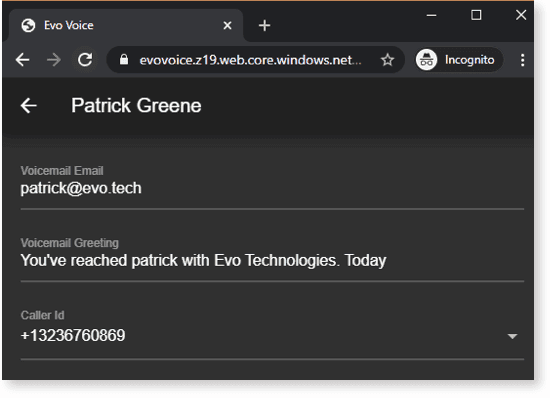Go back using the browser back arrow
This screenshot has height=398, width=550.
coord(23,60)
